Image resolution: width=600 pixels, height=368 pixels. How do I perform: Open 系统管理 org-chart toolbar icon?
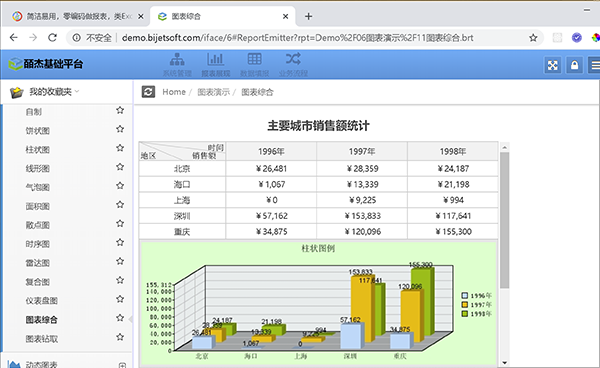177,60
